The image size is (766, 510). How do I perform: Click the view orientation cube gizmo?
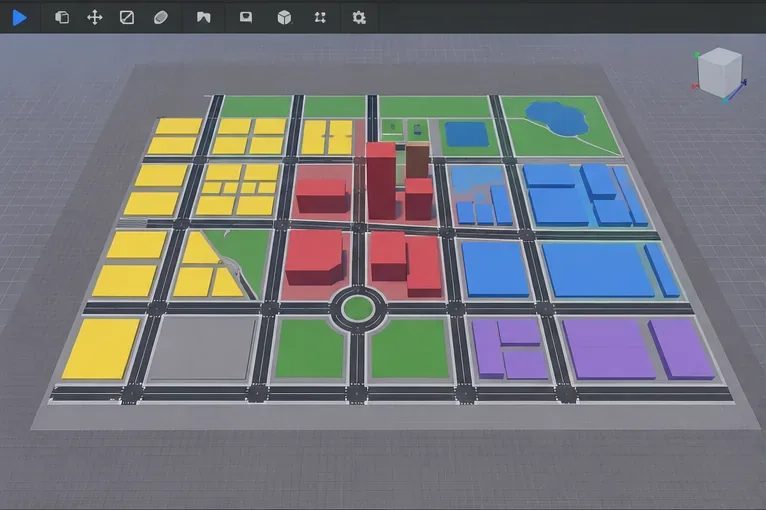(x=719, y=73)
